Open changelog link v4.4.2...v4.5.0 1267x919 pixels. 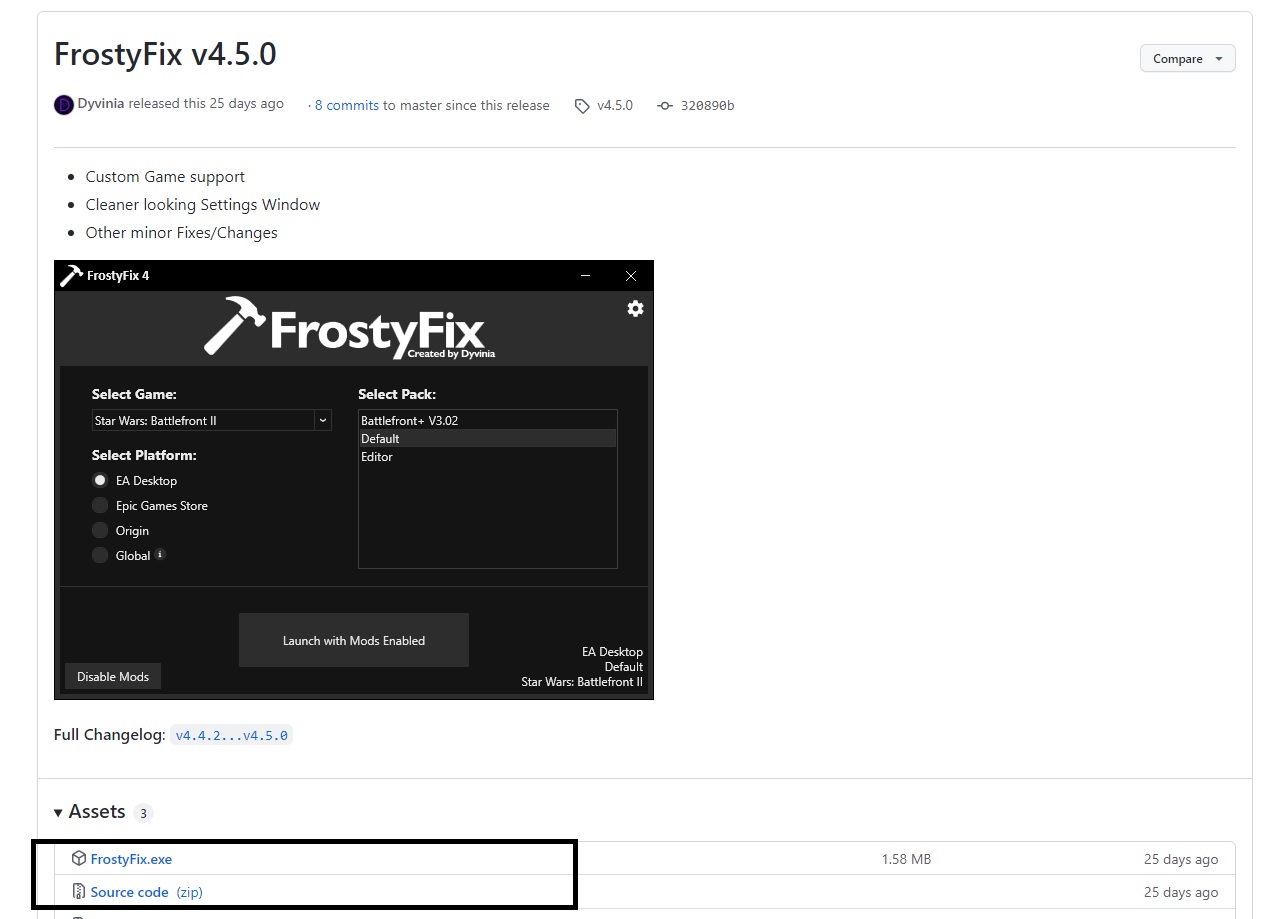[x=231, y=735]
